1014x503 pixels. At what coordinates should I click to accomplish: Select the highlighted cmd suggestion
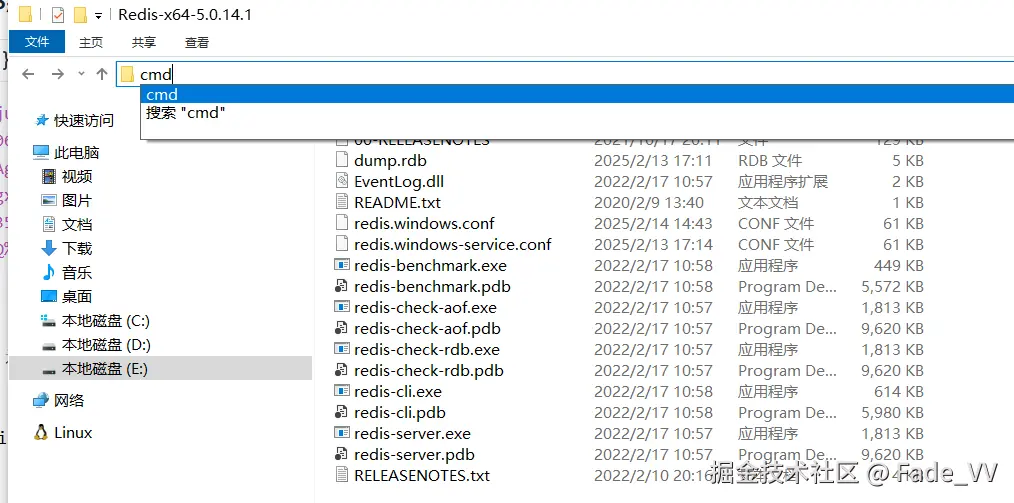coord(577,94)
